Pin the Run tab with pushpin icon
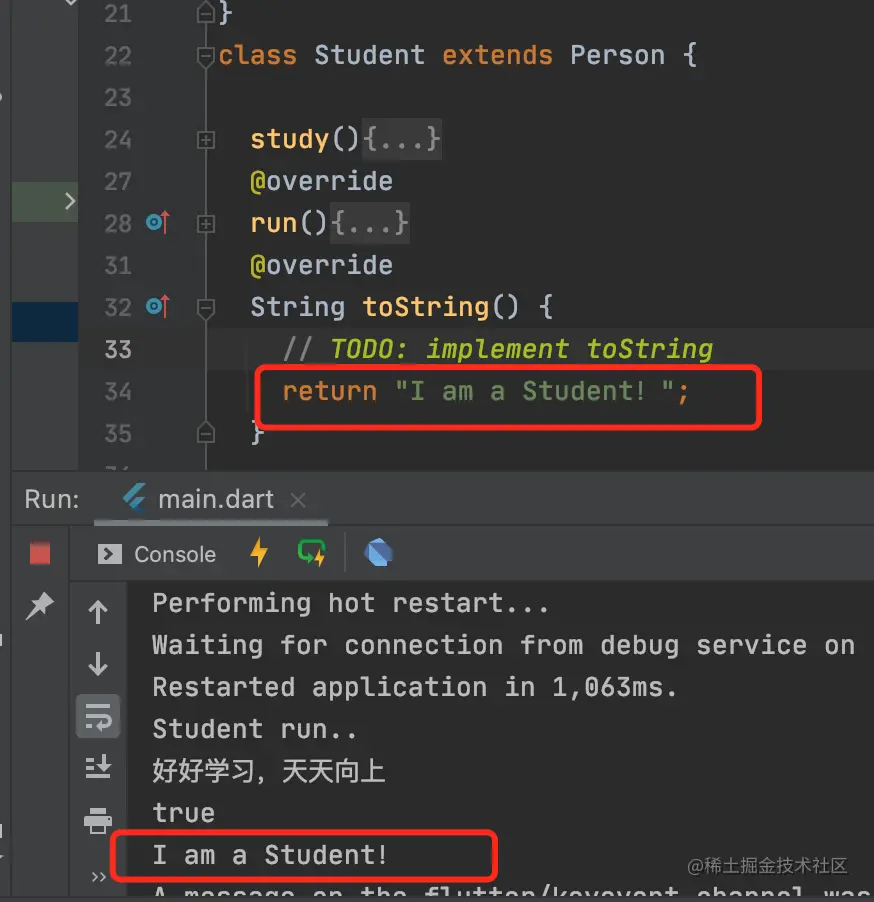Viewport: 874px width, 902px height. [40, 606]
